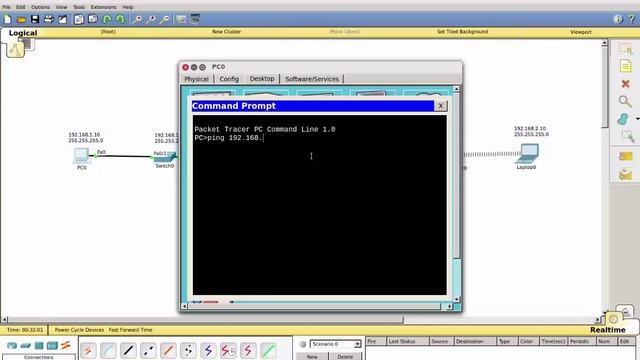
Task: Undo the last action with the green arrow
Action: [x=107, y=19]
